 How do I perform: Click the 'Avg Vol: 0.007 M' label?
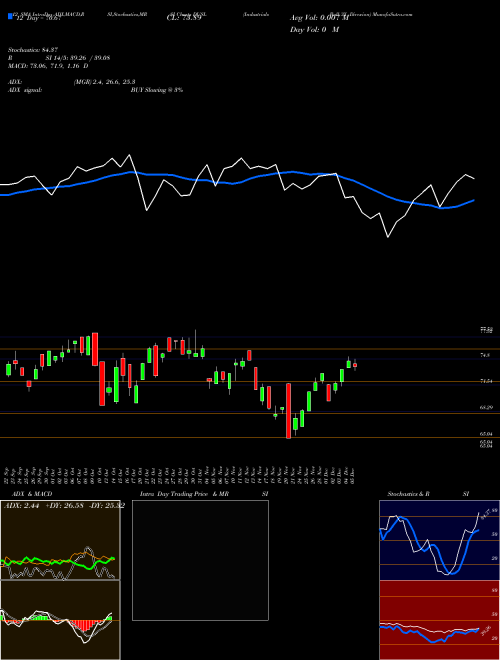pyautogui.click(x=319, y=18)
